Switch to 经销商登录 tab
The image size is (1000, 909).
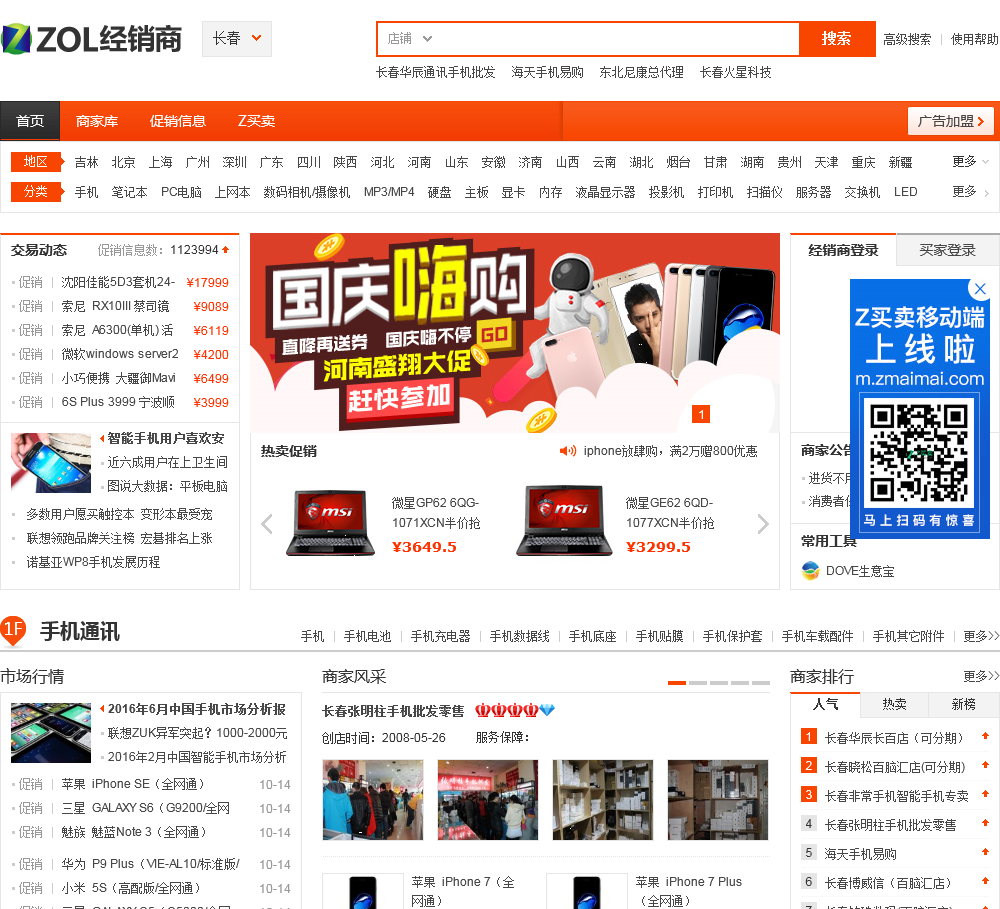pyautogui.click(x=843, y=250)
